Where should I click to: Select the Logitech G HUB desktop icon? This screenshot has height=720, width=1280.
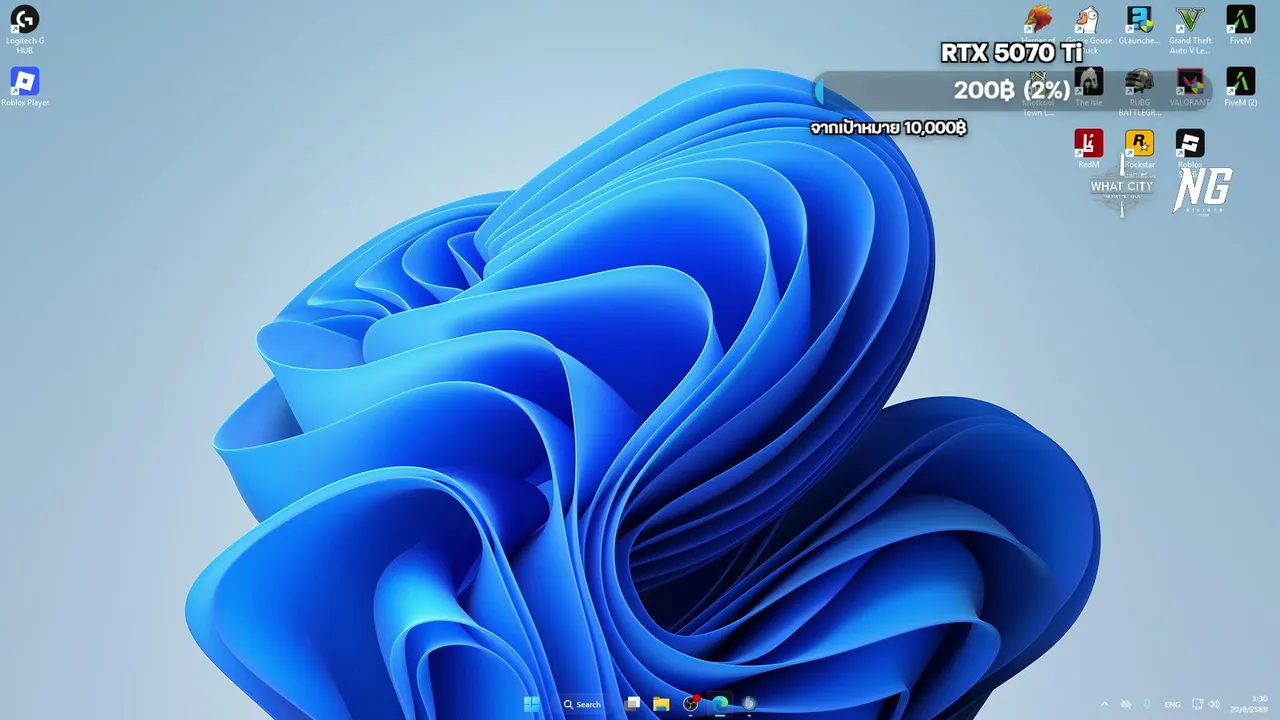(25, 30)
